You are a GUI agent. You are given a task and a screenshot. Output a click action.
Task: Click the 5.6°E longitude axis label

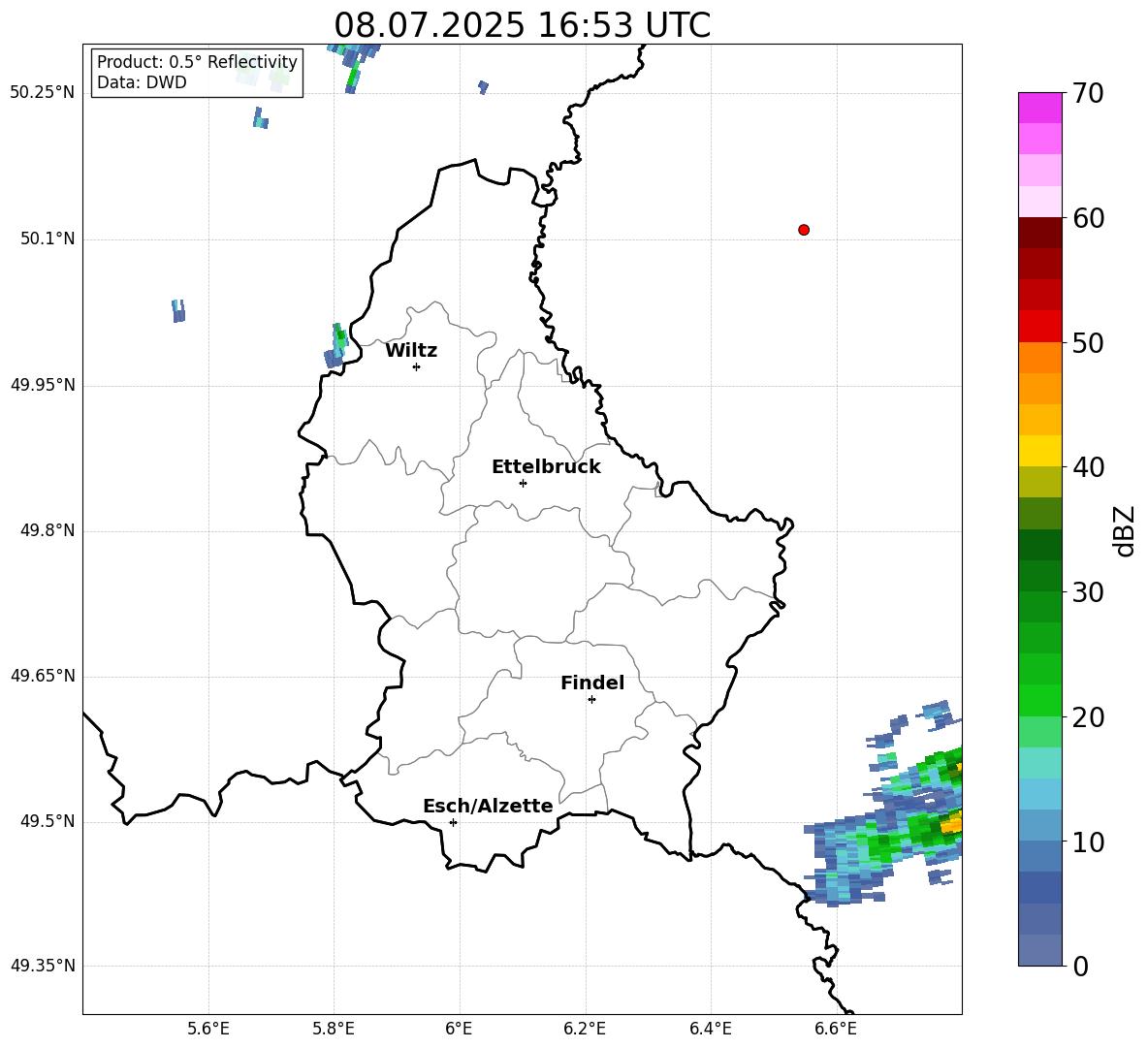[208, 1030]
